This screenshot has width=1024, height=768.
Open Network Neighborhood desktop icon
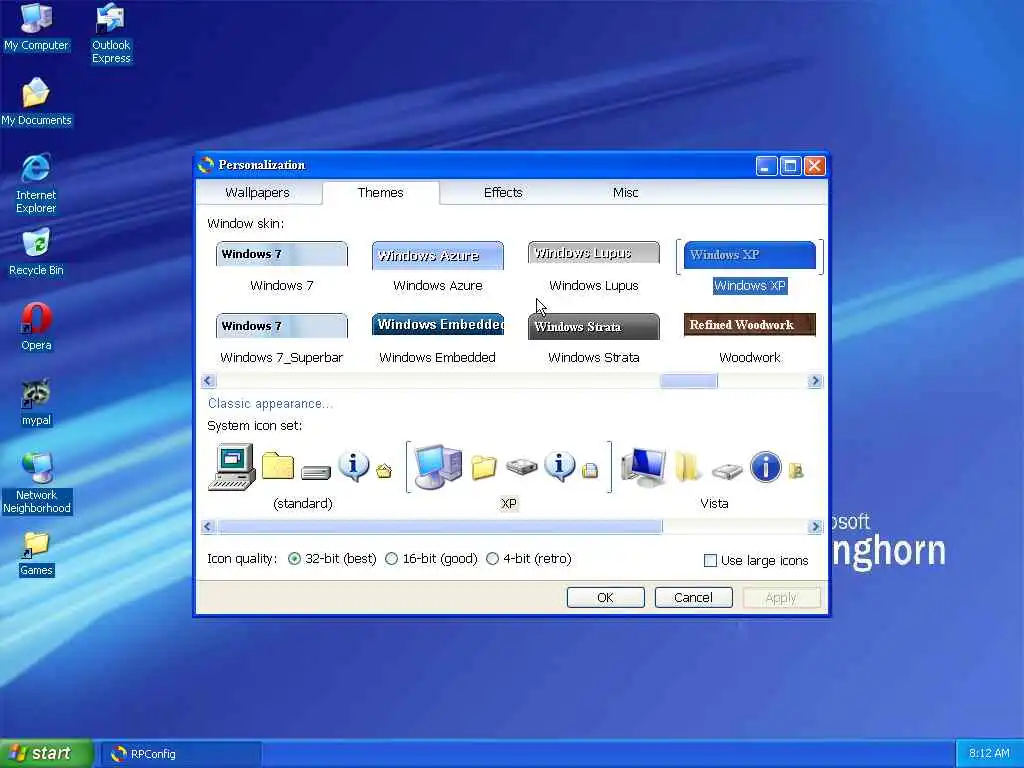click(x=37, y=483)
